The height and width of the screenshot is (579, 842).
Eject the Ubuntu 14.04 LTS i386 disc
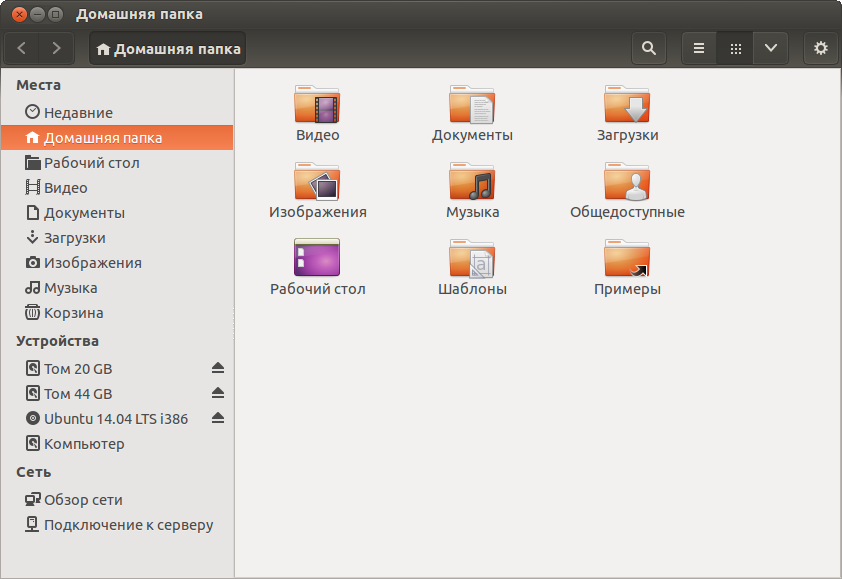(217, 418)
